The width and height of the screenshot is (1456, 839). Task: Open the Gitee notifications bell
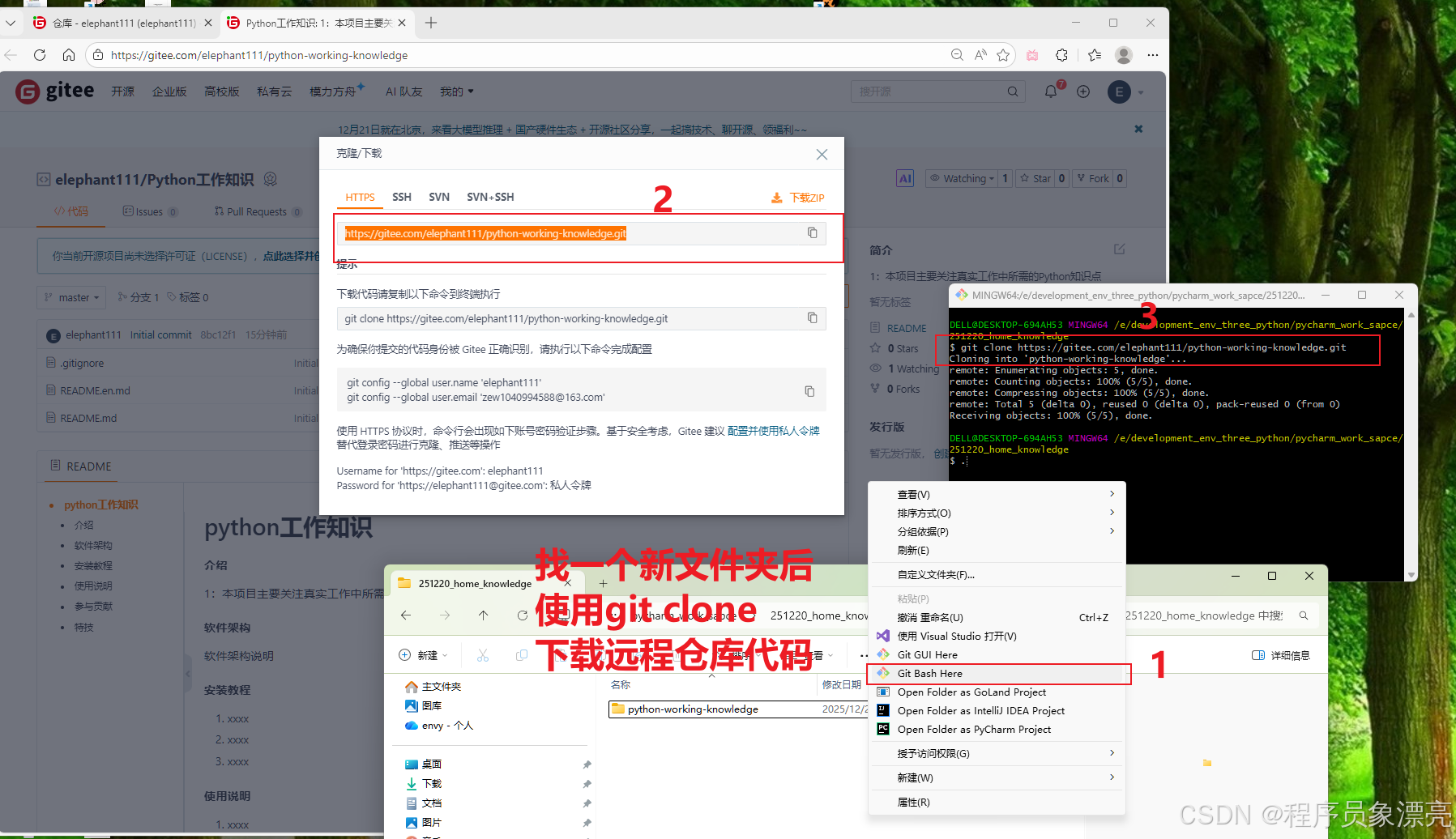(1051, 92)
